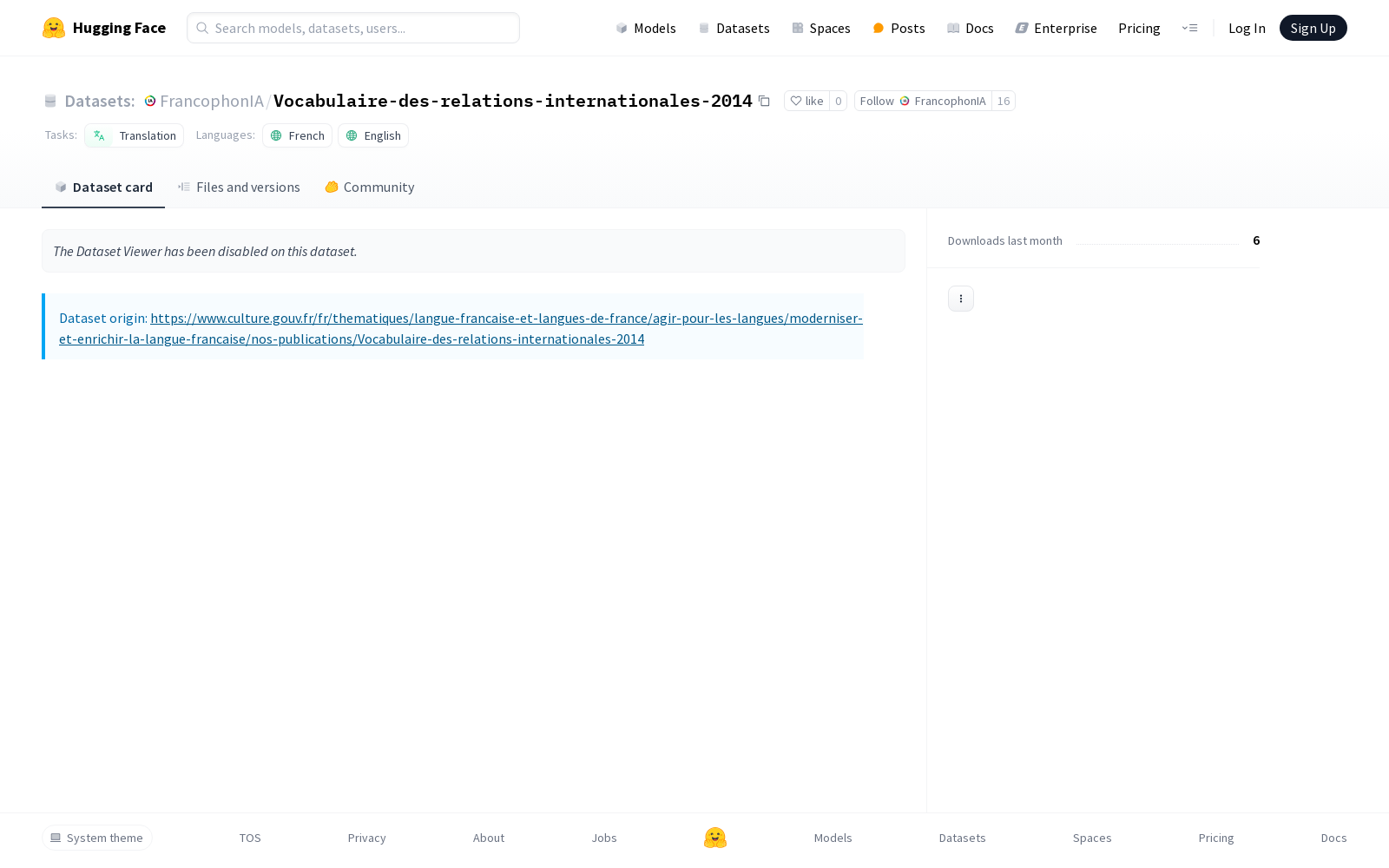Click the Datasets: breadcrumb label
The height and width of the screenshot is (868, 1389).
pyautogui.click(x=100, y=101)
